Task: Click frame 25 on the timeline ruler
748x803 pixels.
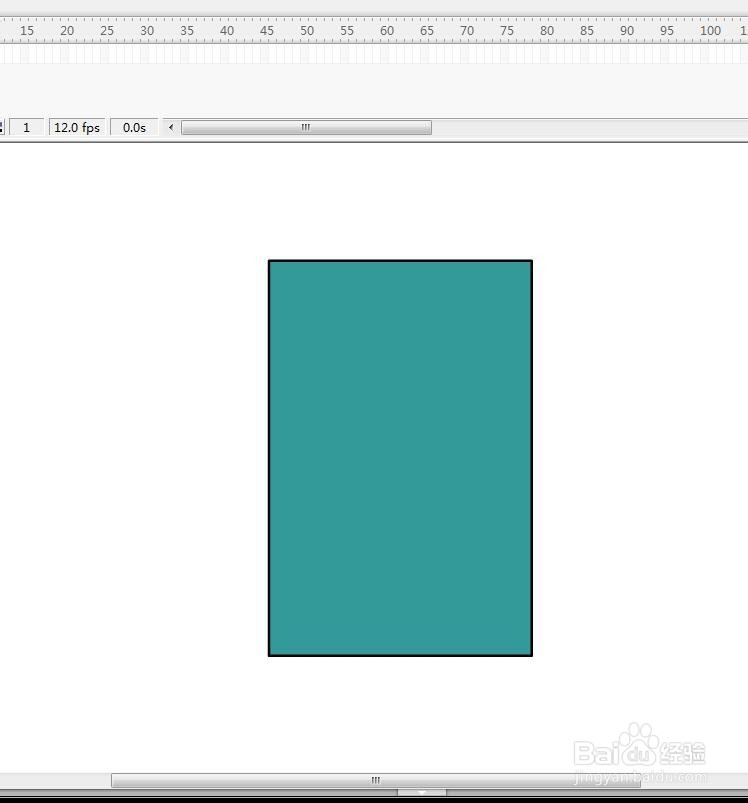Action: pos(107,31)
